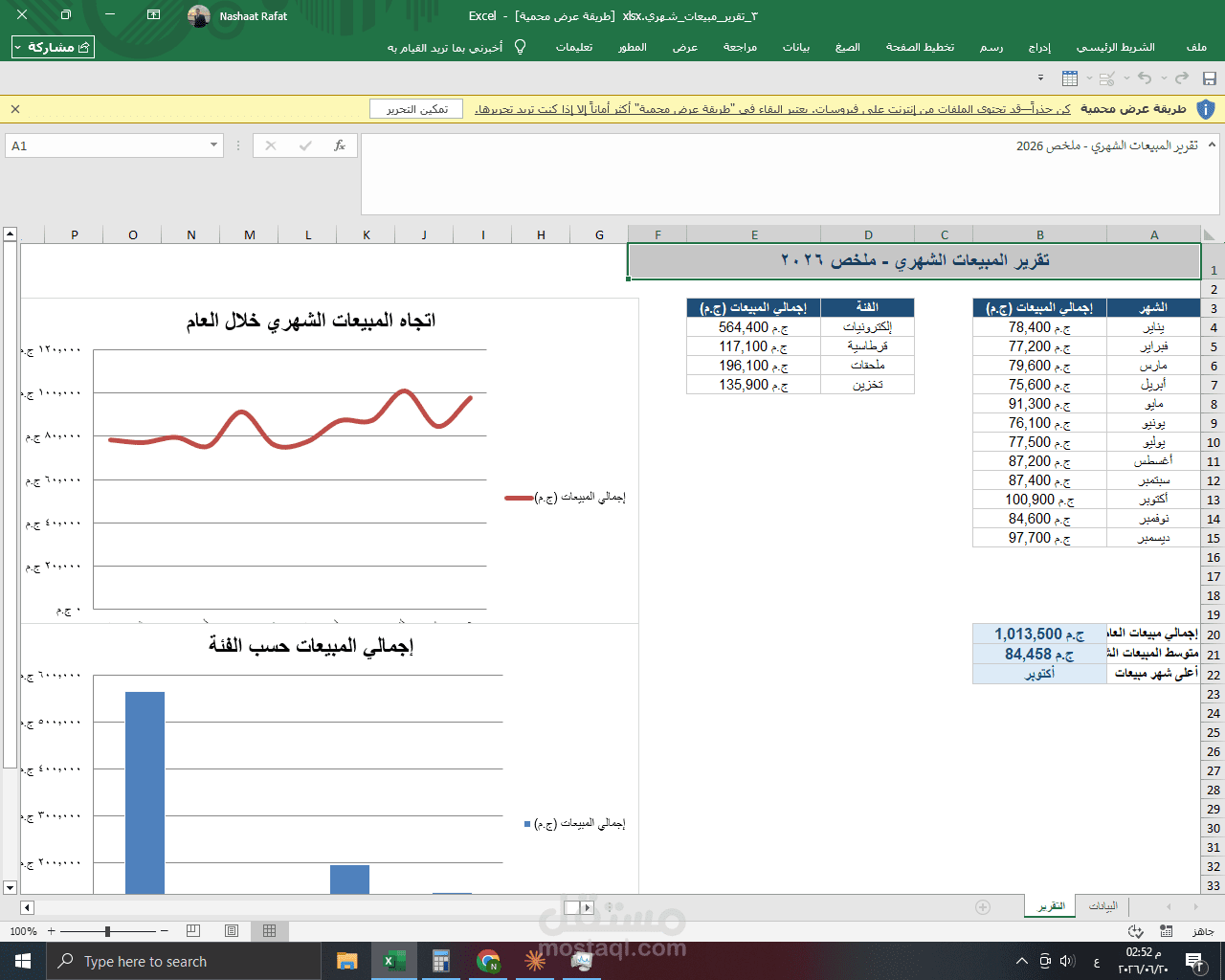The image size is (1225, 980).
Task: Click the Undo arrow icon
Action: 1146,78
